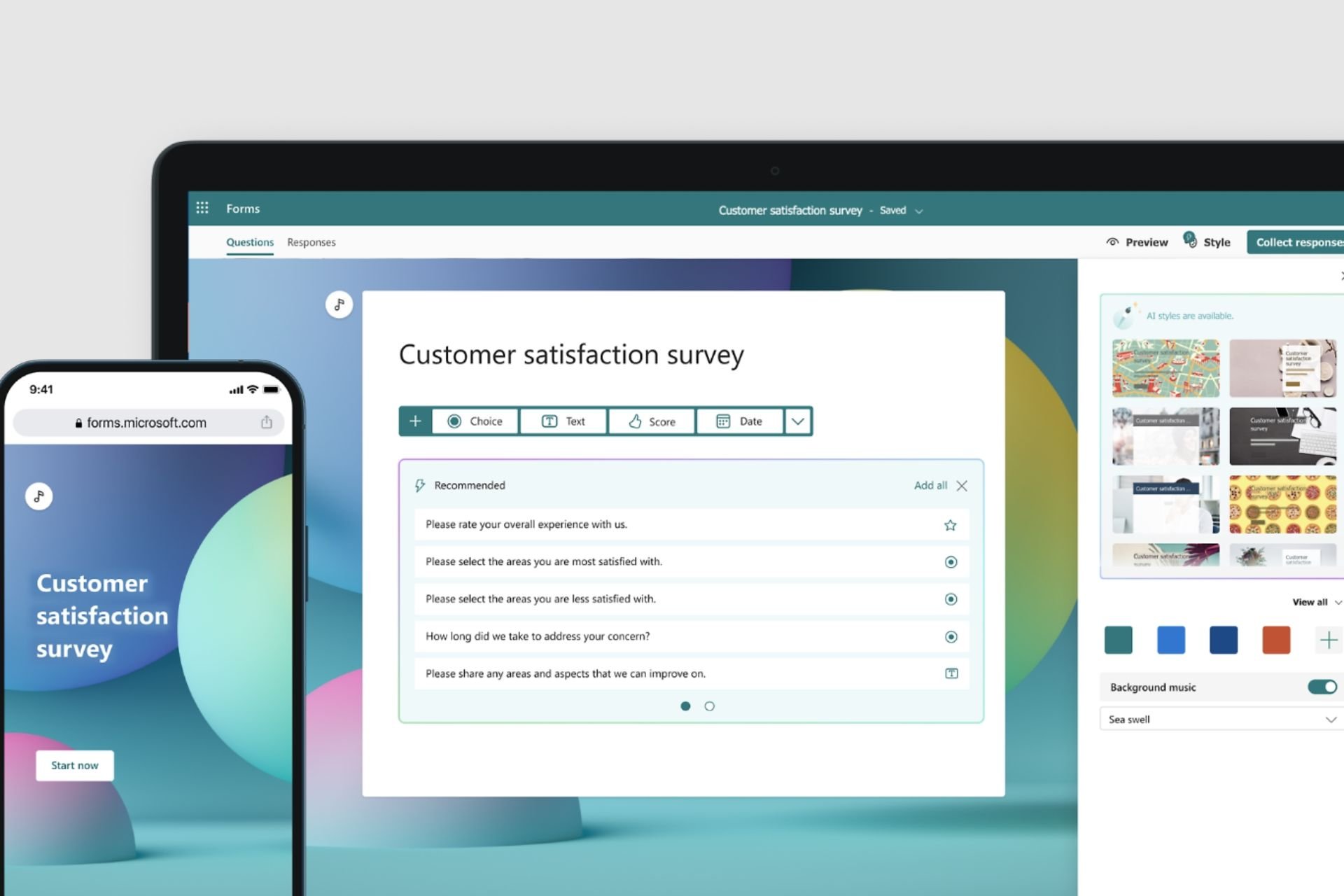This screenshot has width=1344, height=896.
Task: Pick the orange color swatch
Action: click(x=1276, y=640)
